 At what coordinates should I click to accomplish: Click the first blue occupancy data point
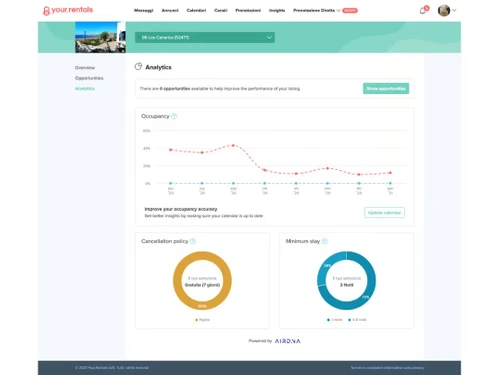171,183
